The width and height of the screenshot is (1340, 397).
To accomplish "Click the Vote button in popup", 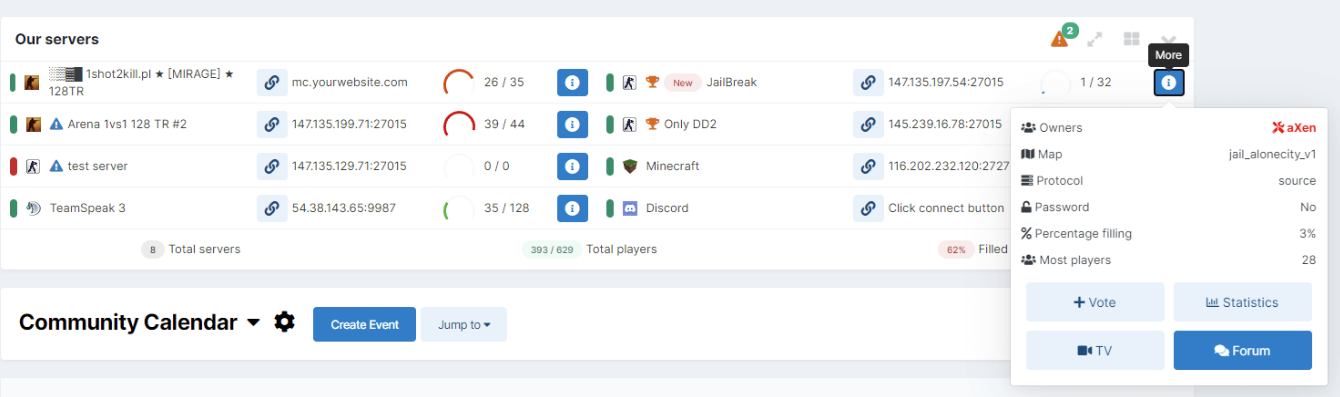I will (x=1095, y=302).
